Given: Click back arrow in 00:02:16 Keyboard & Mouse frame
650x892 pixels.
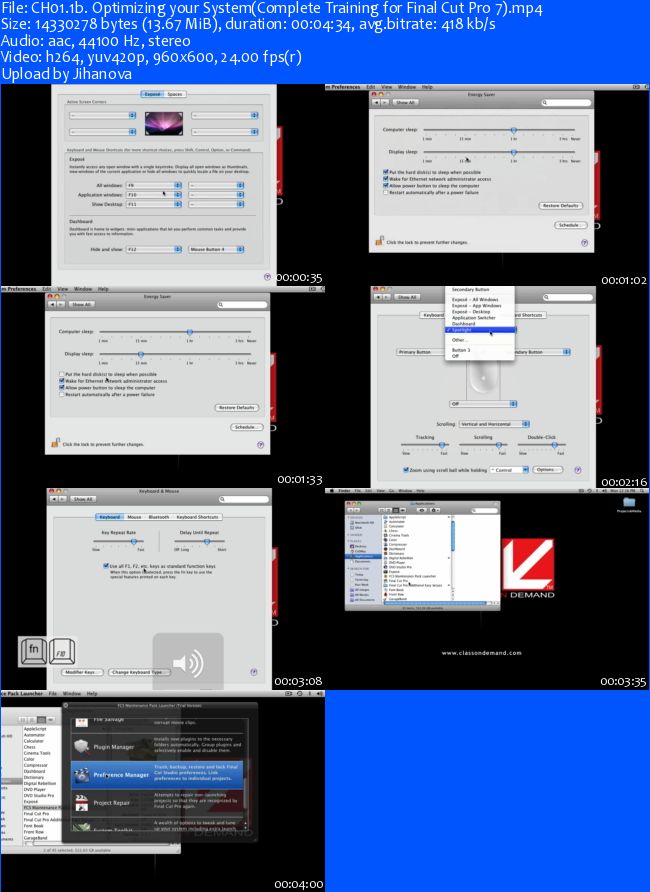Looking at the screenshot, I should (378, 297).
